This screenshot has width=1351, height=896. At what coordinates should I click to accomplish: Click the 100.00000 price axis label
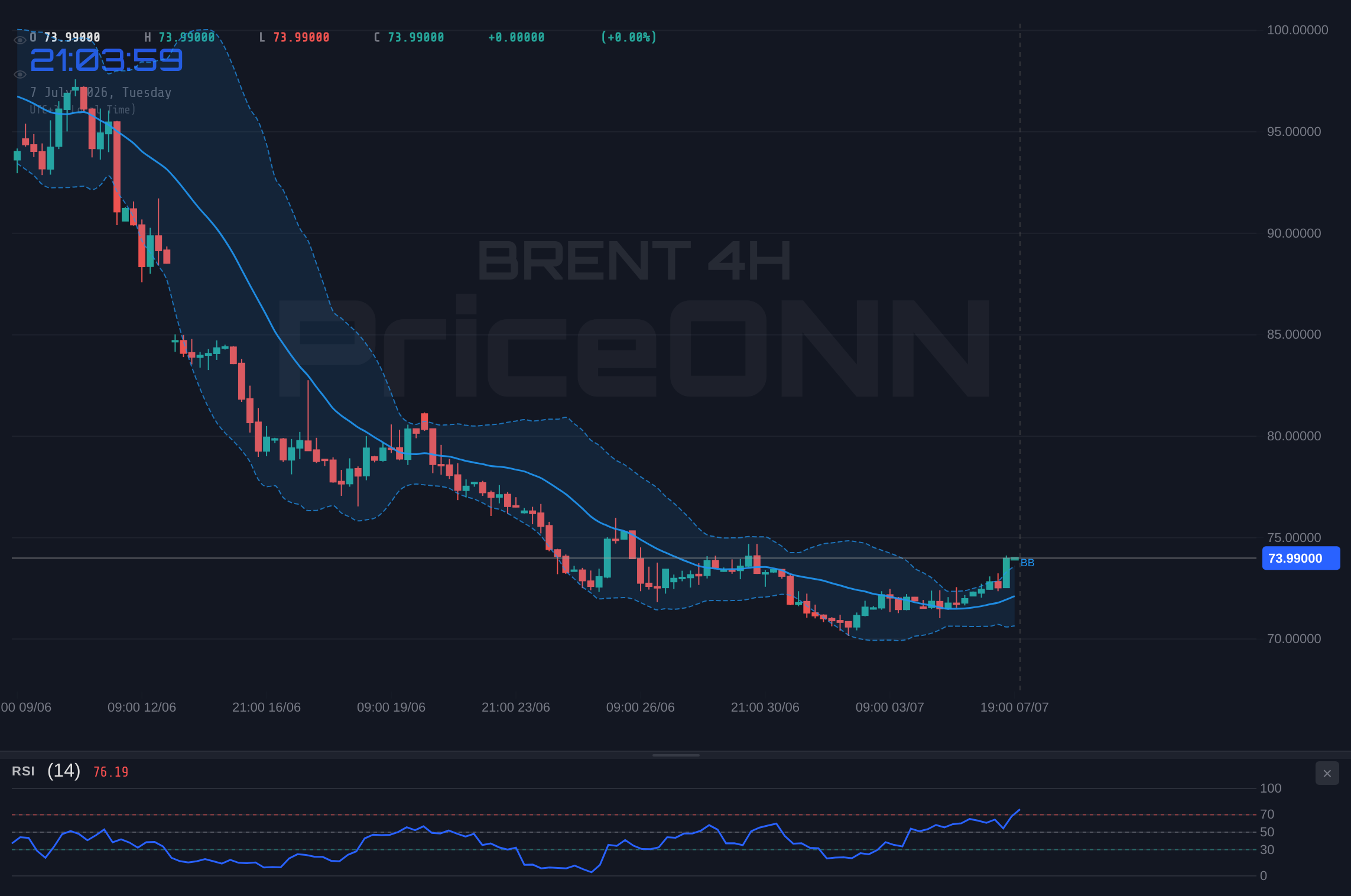coord(1297,30)
